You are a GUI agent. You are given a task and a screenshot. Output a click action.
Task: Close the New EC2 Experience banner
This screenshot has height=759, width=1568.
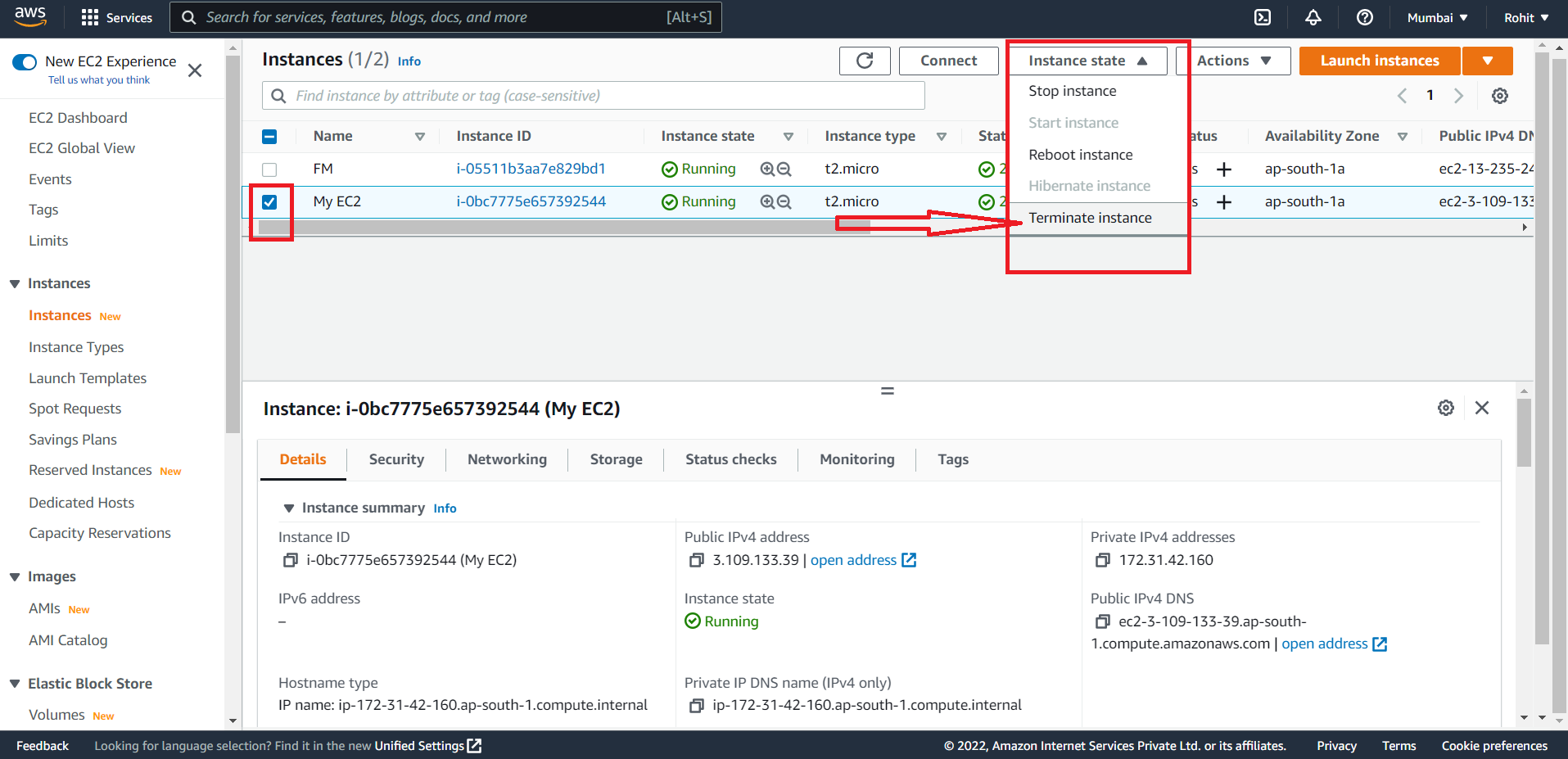pyautogui.click(x=195, y=70)
